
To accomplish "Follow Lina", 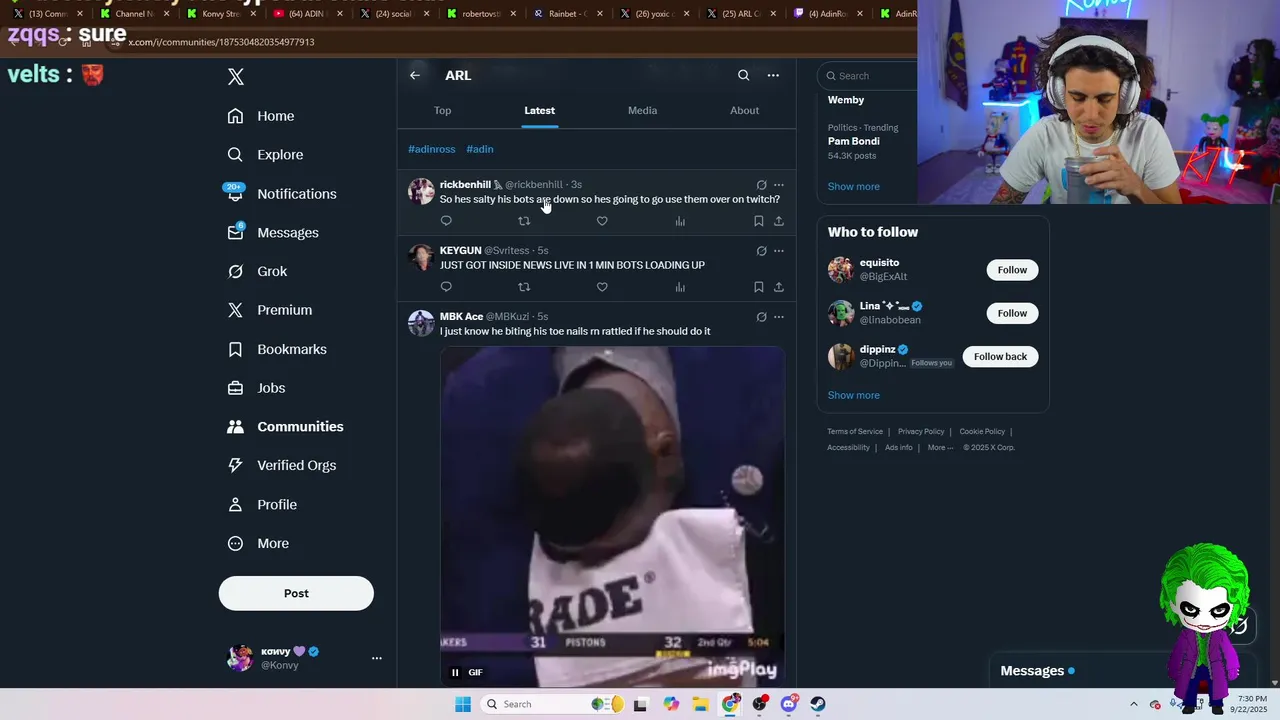I will 1012,313.
